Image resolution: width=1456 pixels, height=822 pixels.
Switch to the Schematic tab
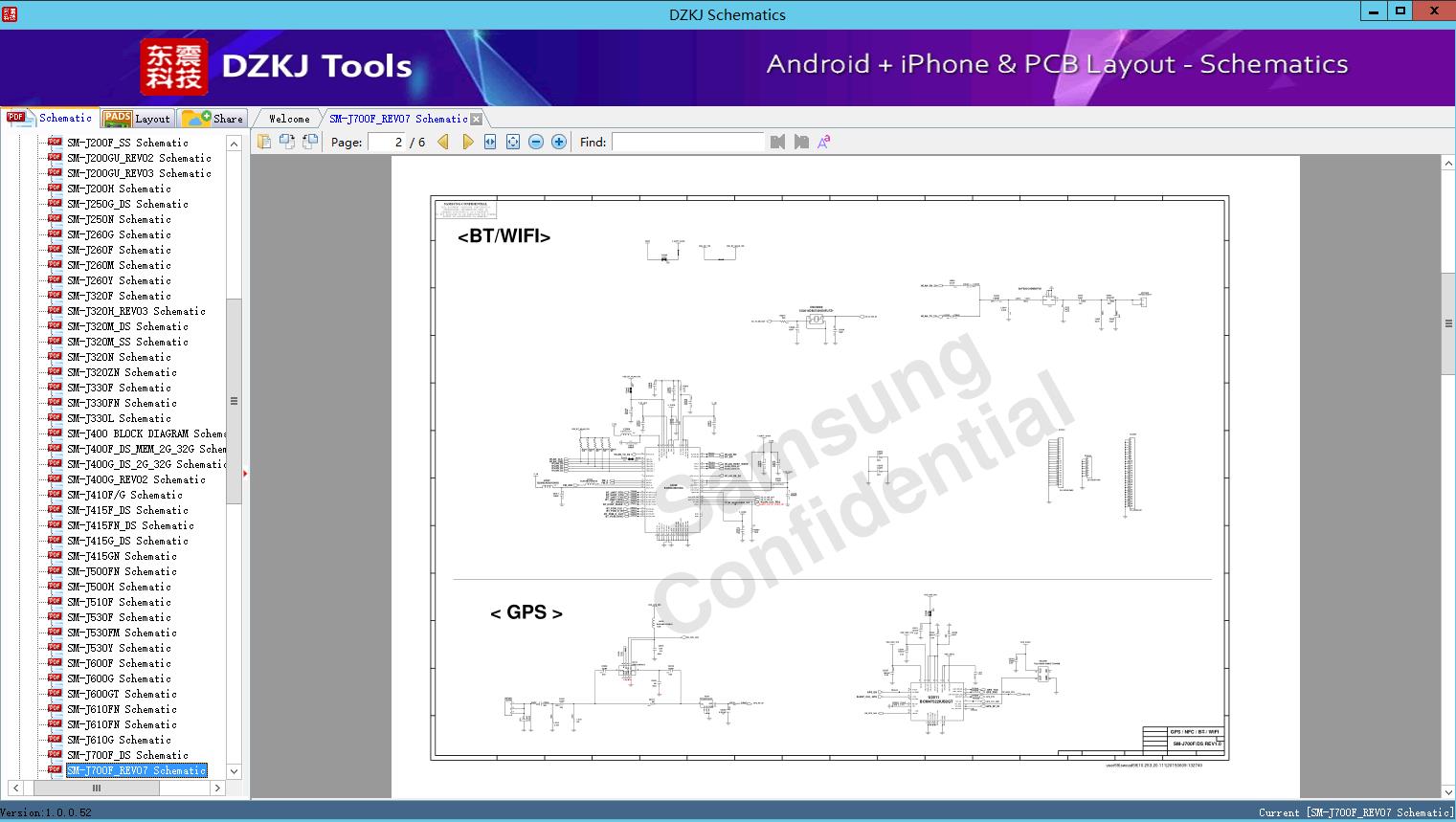pyautogui.click(x=50, y=118)
